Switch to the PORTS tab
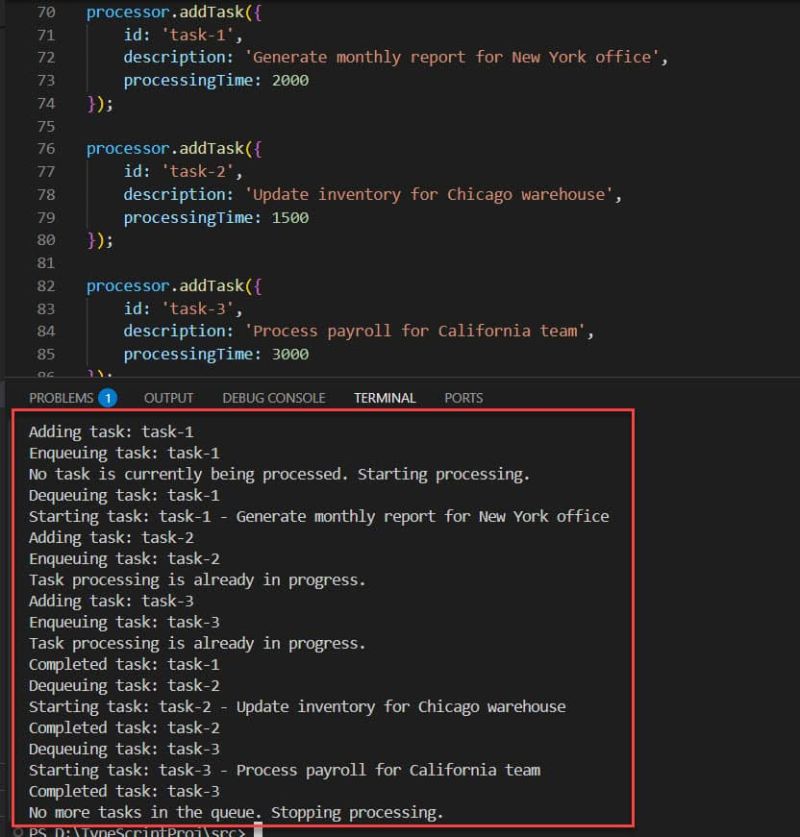The height and width of the screenshot is (837, 800). [x=463, y=397]
